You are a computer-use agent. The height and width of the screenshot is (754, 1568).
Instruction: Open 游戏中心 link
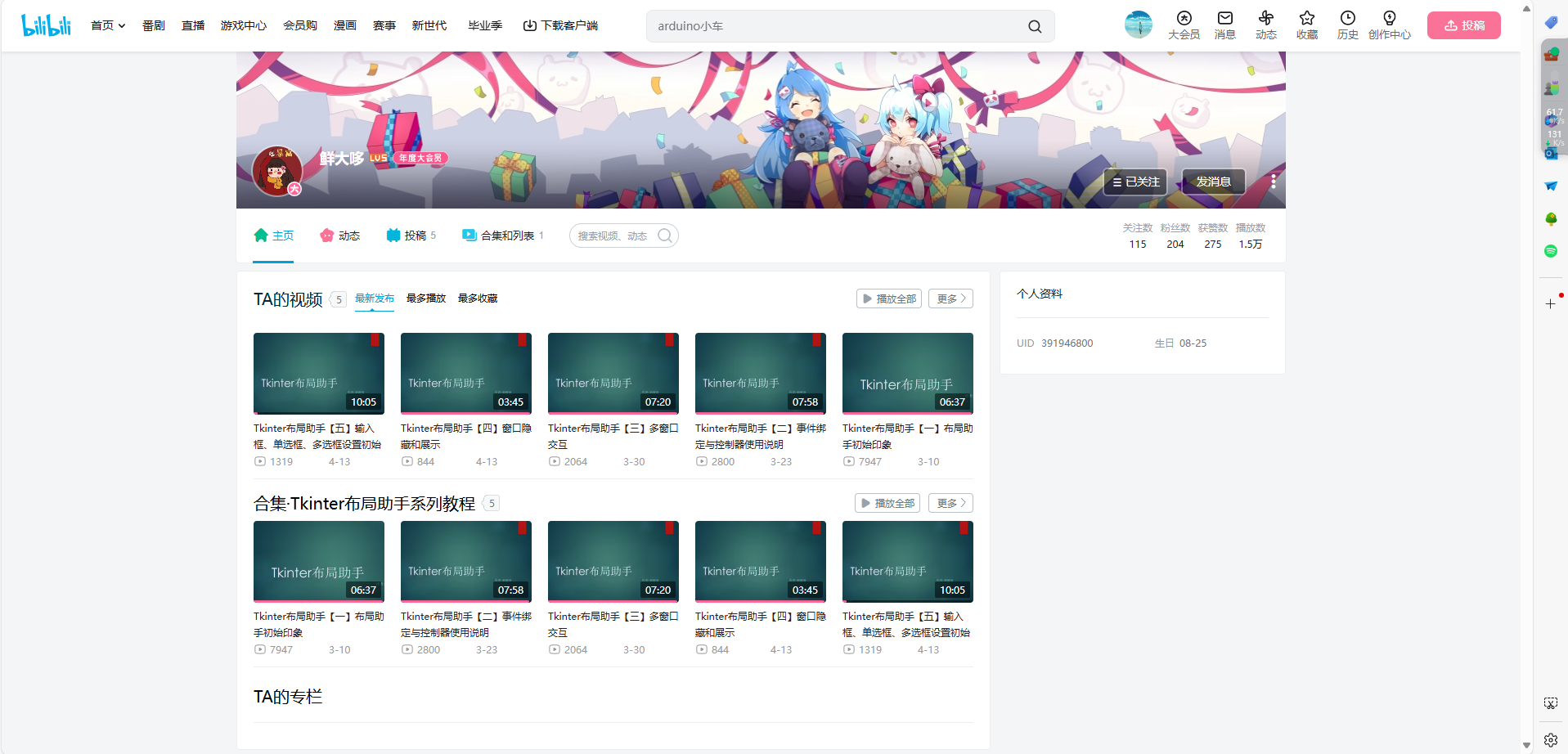(x=244, y=25)
